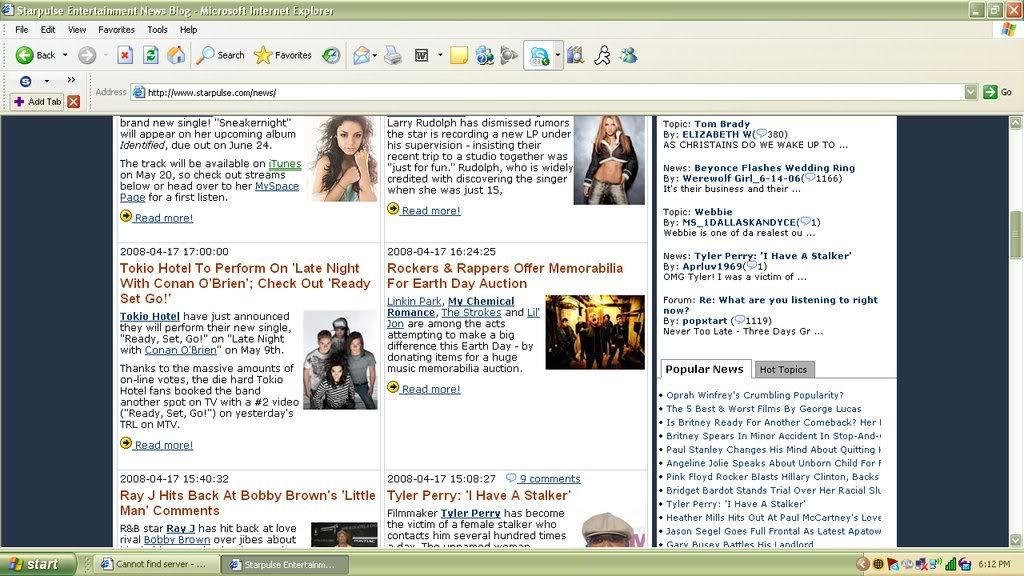Open the Favorites menu
The height and width of the screenshot is (576, 1024).
pos(116,30)
